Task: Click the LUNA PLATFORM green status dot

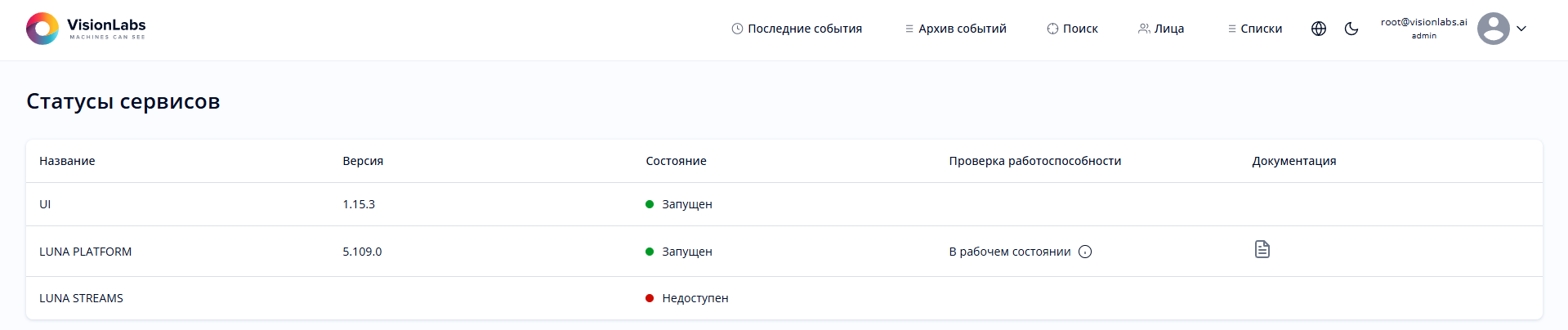Action: (x=650, y=252)
